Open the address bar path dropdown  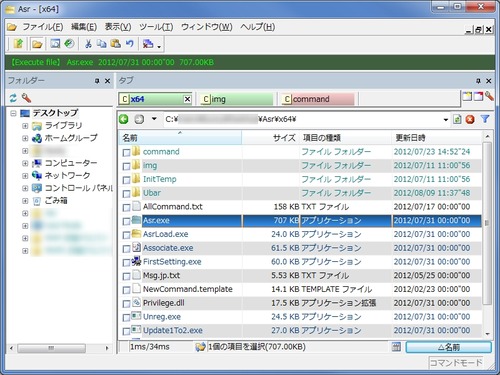[x=446, y=119]
